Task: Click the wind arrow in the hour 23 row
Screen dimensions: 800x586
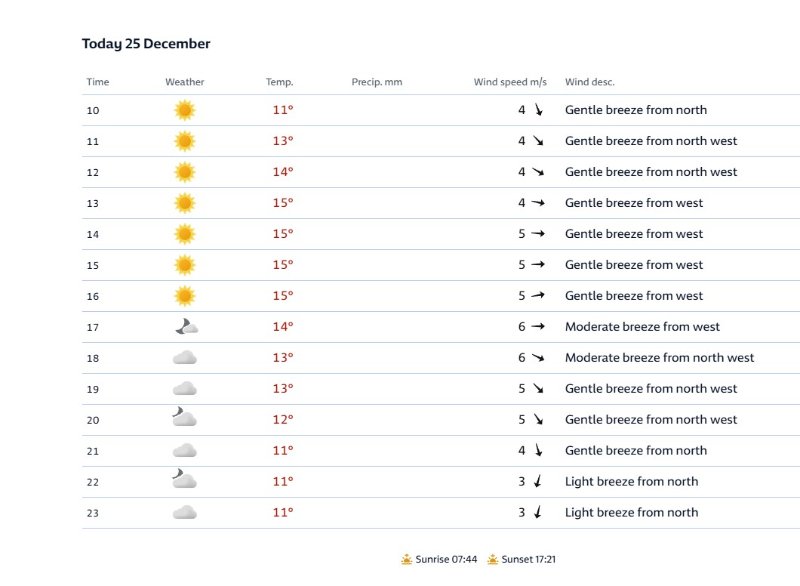Action: point(538,512)
